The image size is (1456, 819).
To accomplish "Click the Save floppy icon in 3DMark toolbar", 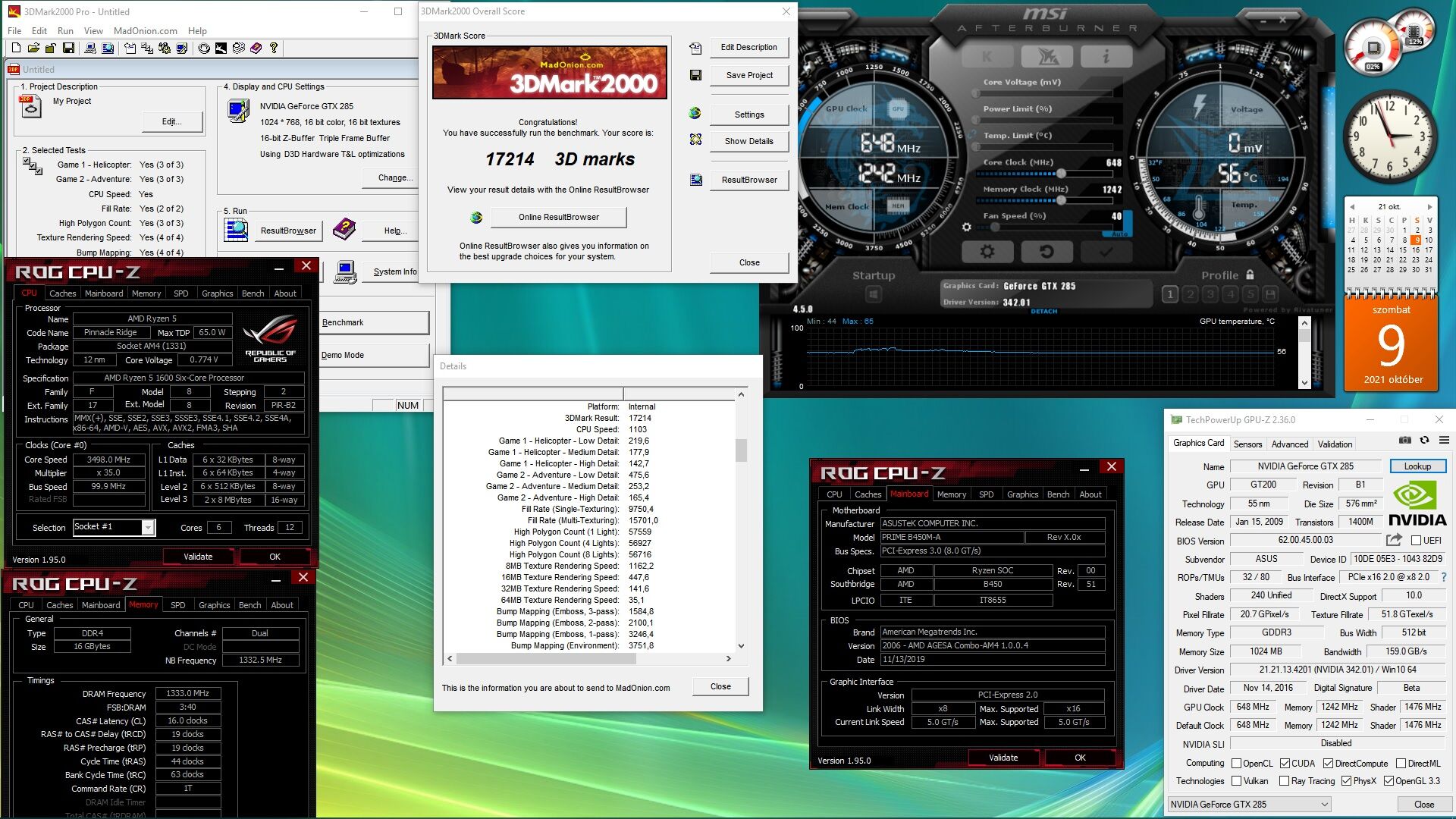I will (68, 49).
